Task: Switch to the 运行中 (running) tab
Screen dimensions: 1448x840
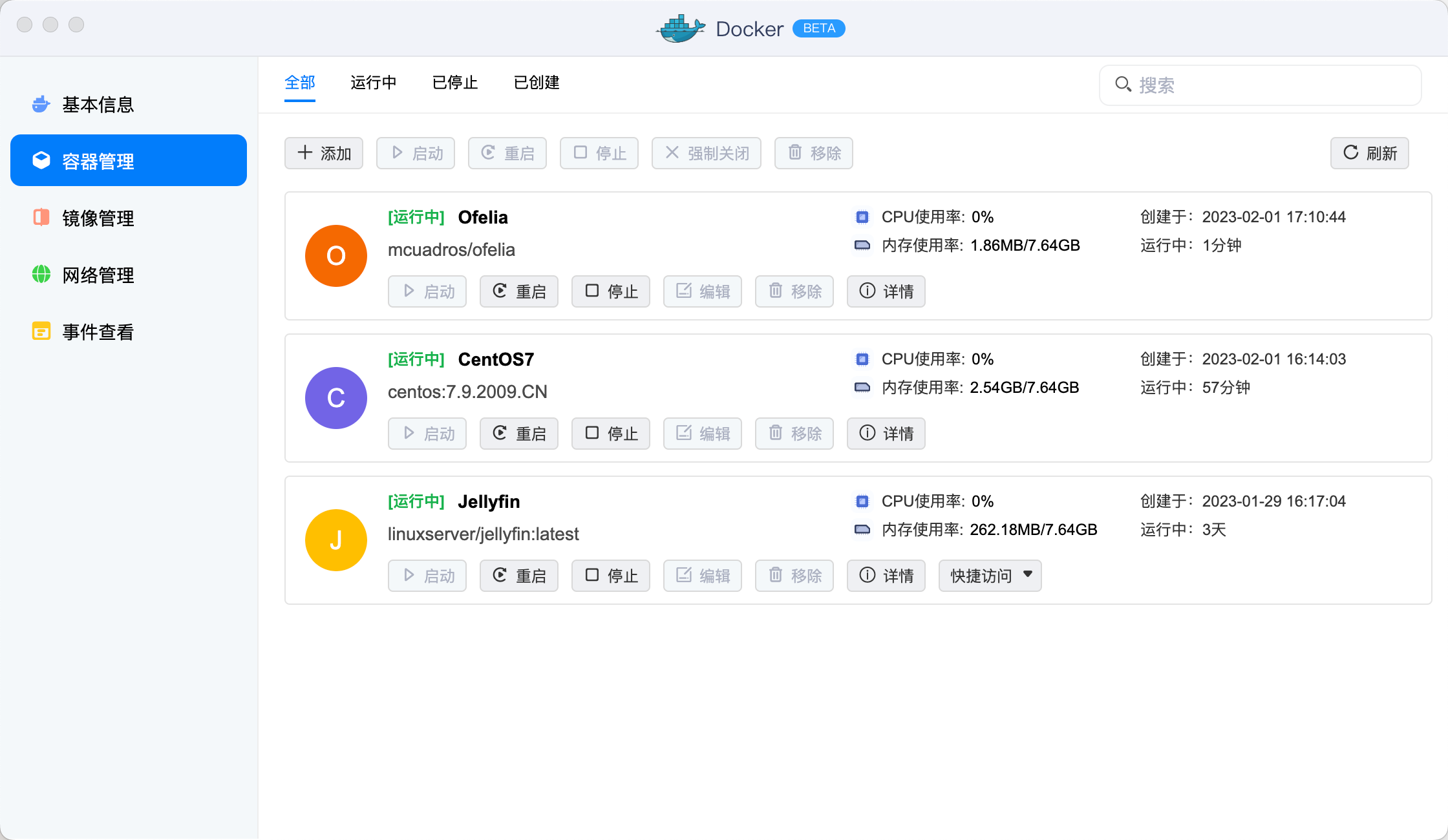Action: point(373,83)
